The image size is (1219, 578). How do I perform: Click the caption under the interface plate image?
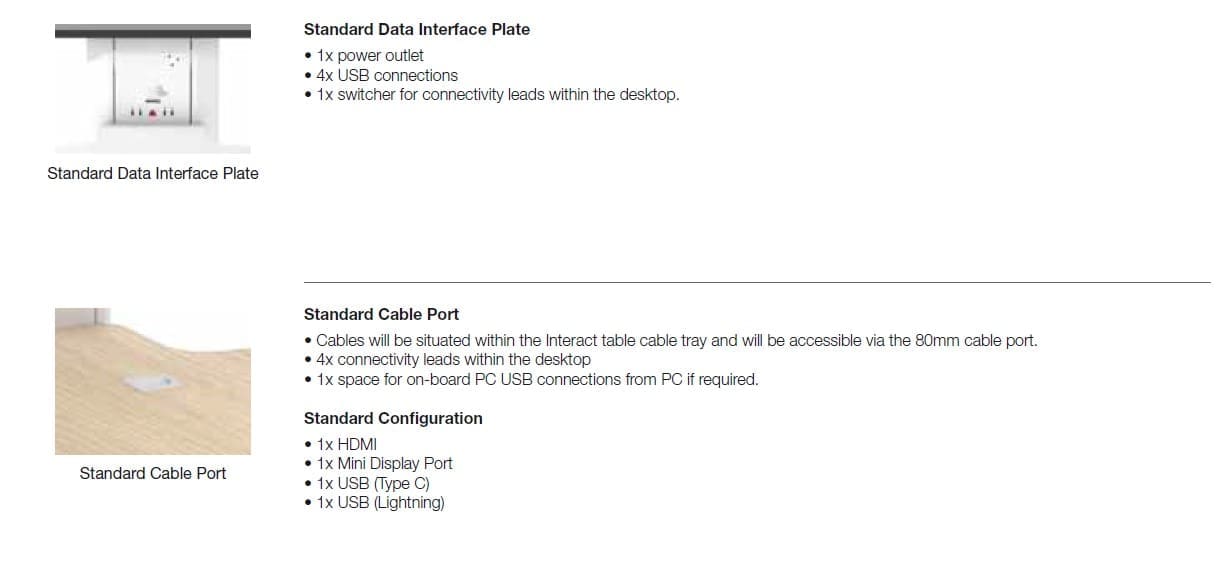click(153, 174)
